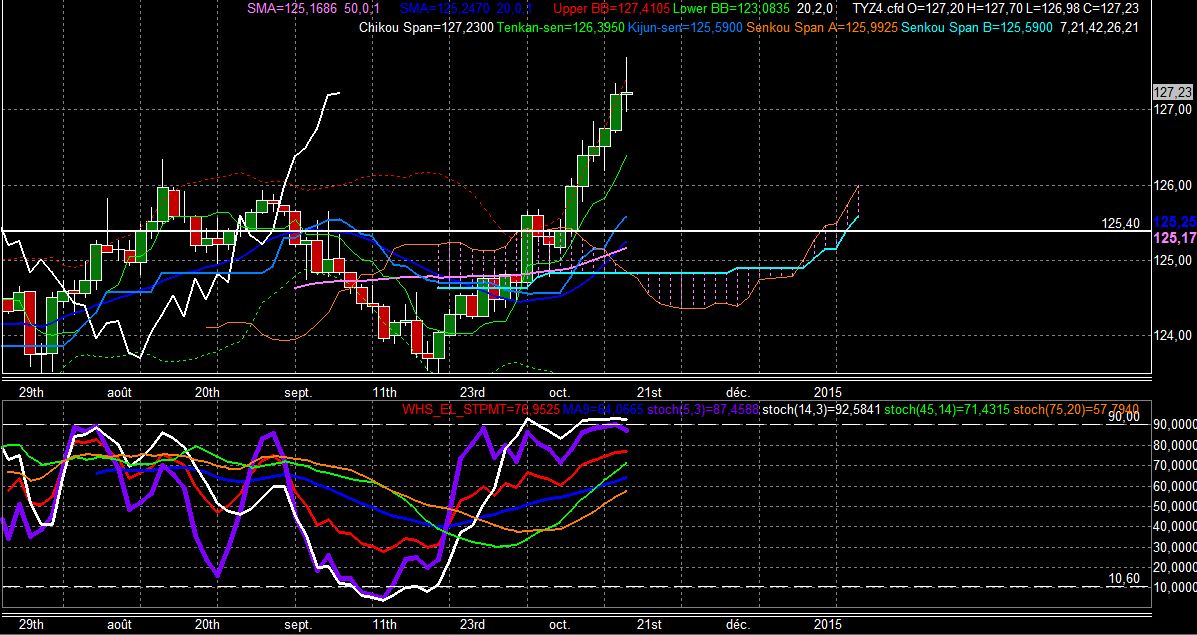Click '23rd' beneath the stochastic panel

[472, 624]
